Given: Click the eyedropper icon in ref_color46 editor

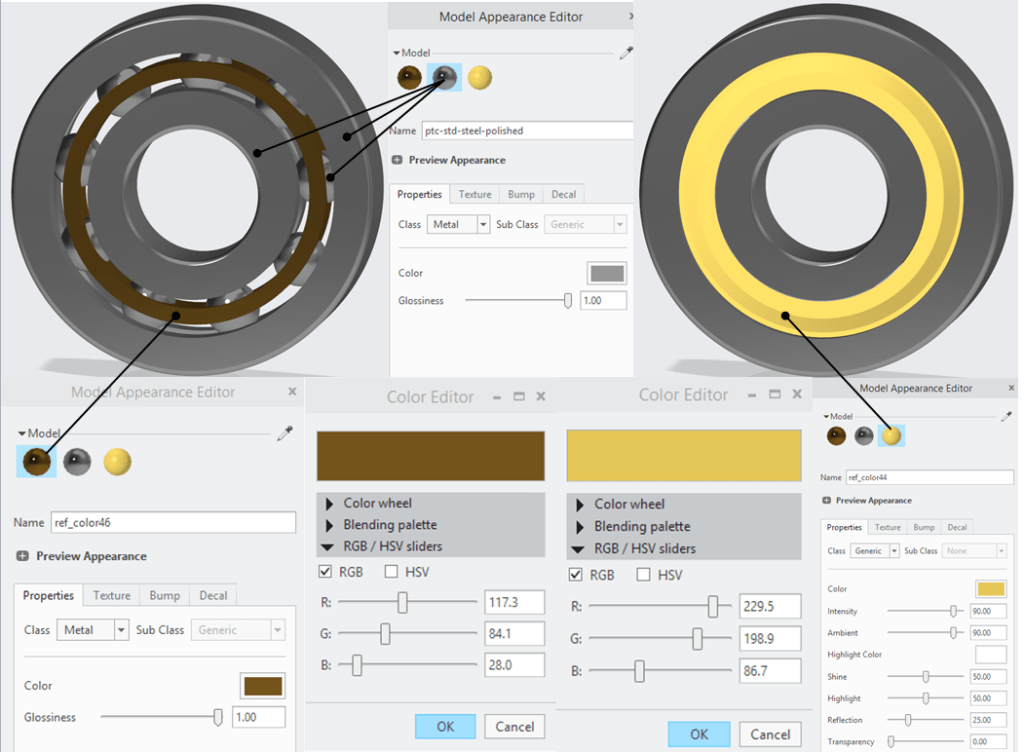Looking at the screenshot, I should click(285, 433).
